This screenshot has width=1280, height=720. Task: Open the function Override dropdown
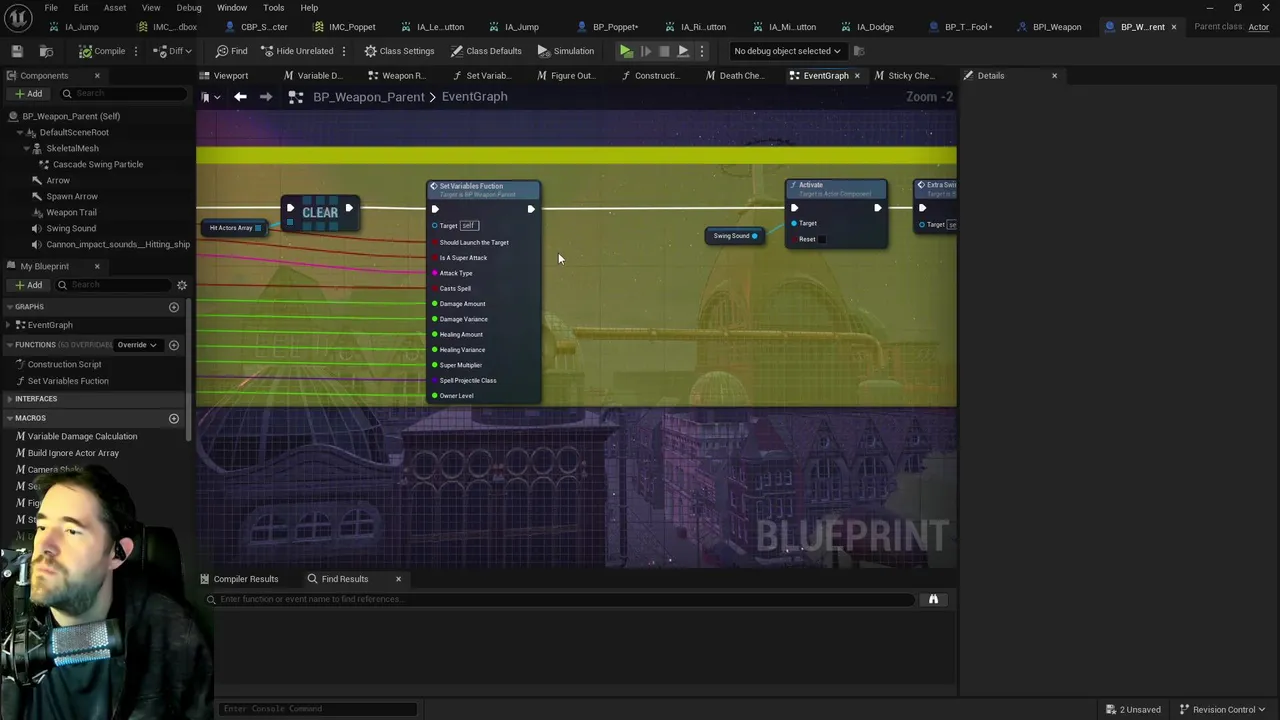(137, 345)
